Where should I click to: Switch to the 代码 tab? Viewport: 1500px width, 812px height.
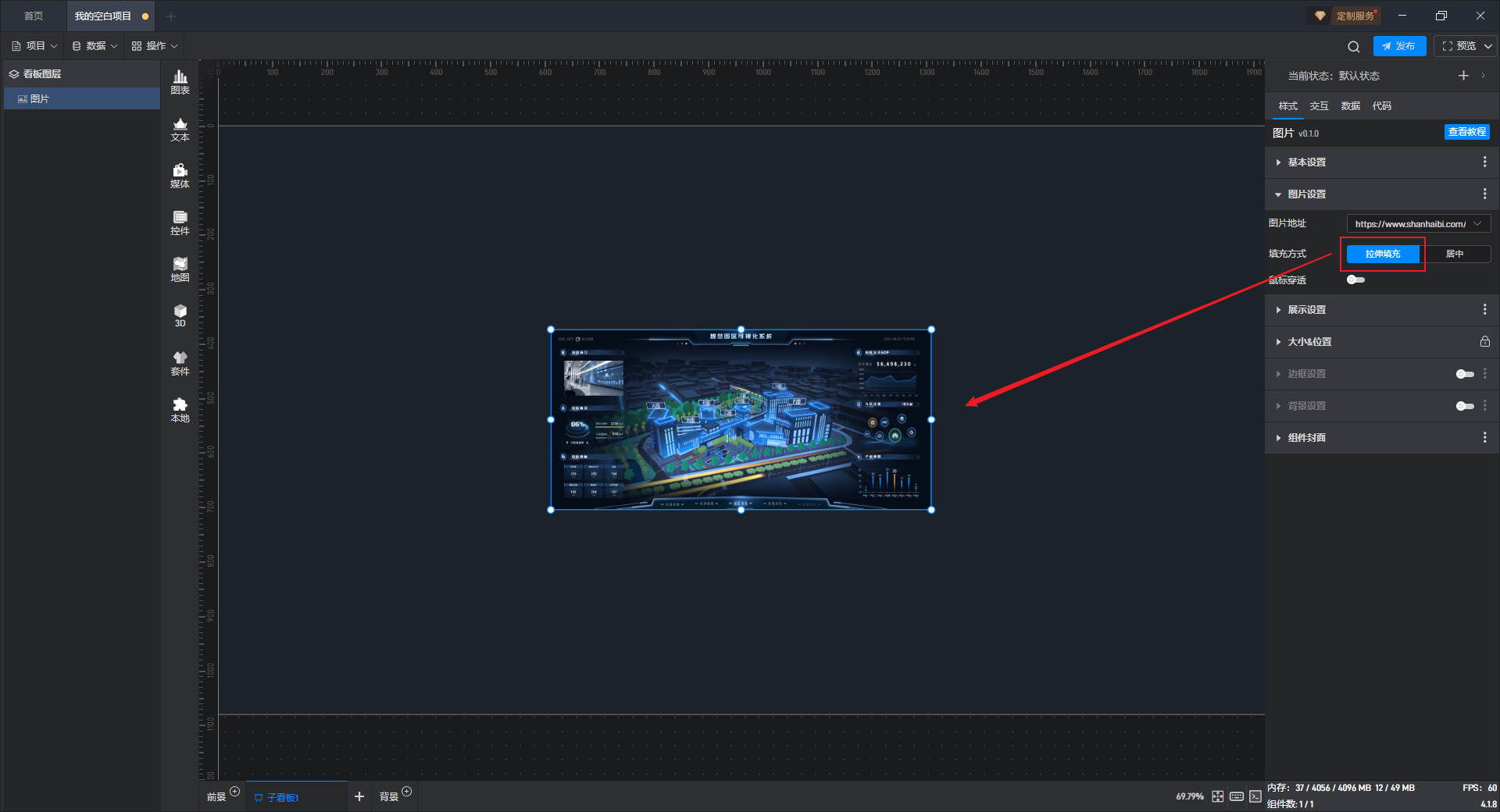(1381, 105)
